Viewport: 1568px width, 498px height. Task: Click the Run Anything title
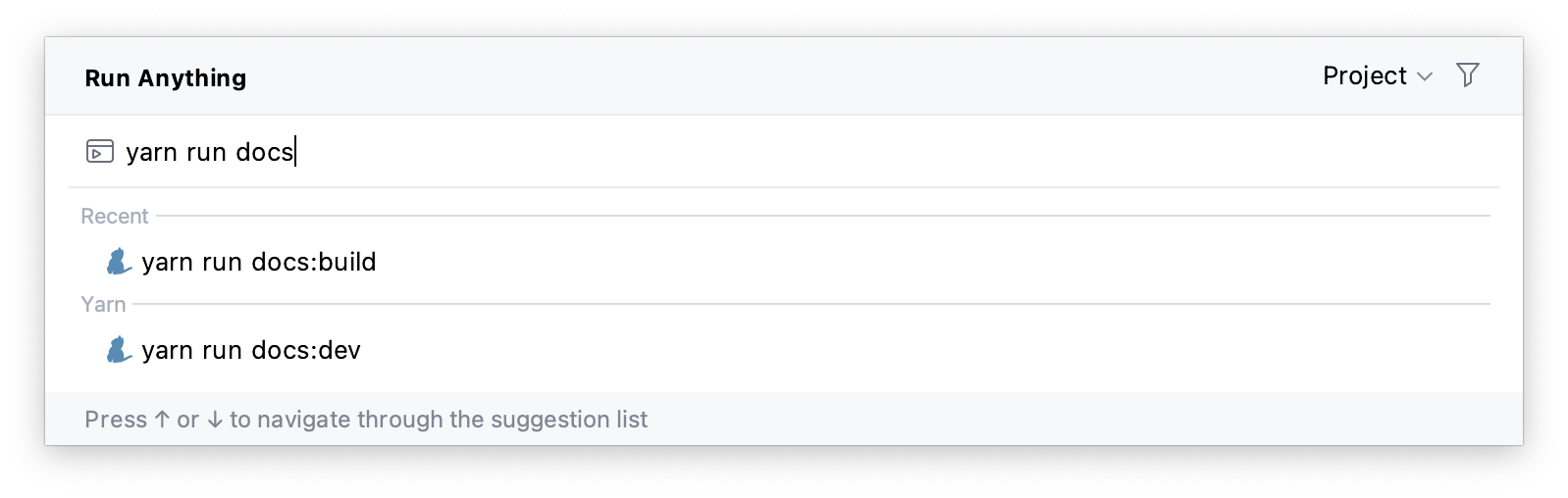[166, 78]
